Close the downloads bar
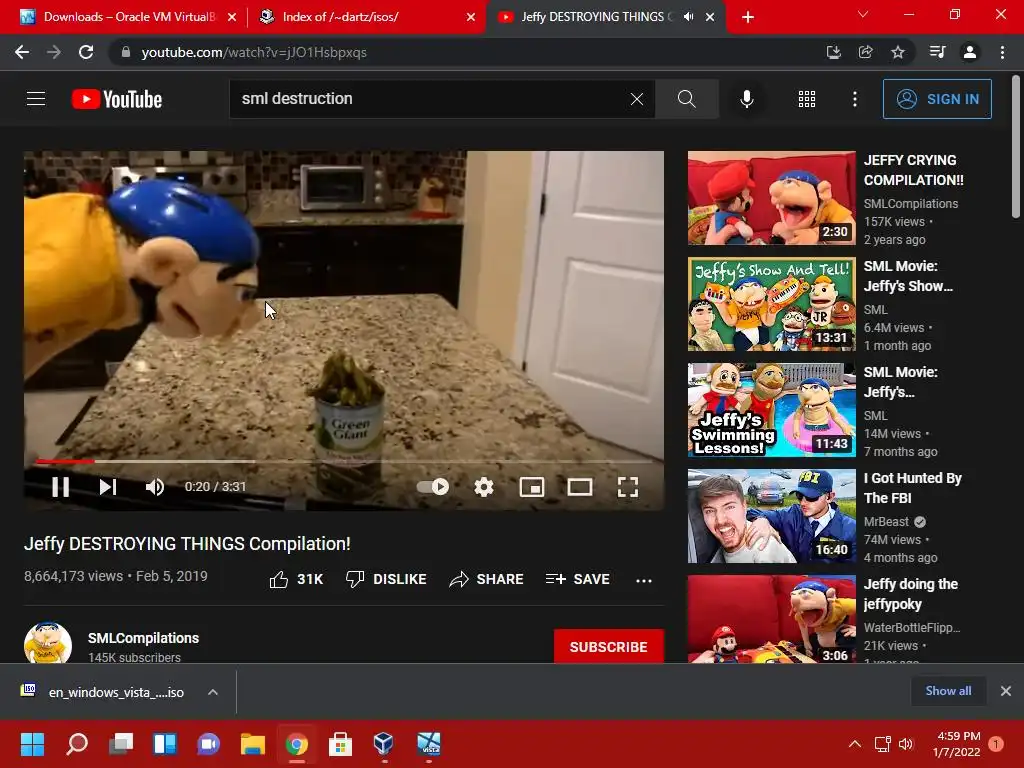 (1006, 691)
